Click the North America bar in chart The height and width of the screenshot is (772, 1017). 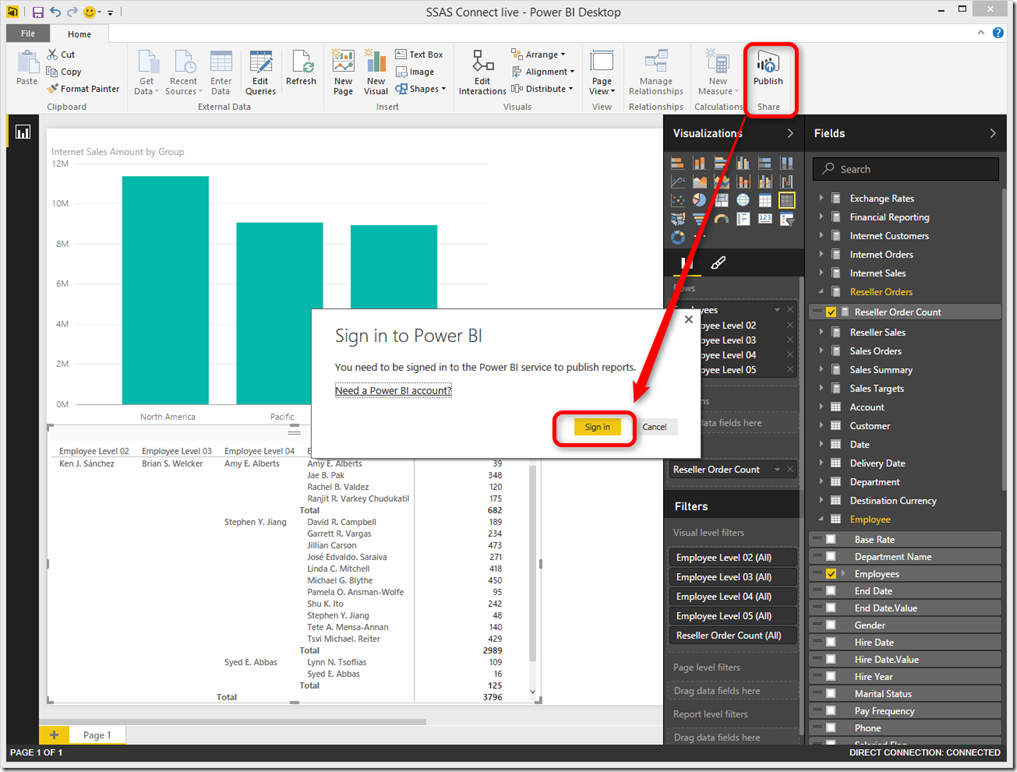point(165,290)
